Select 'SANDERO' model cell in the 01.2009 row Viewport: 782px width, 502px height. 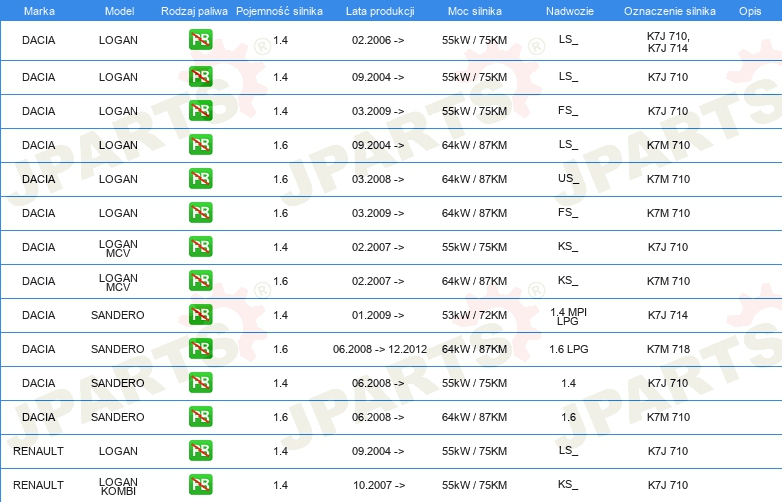point(118,315)
